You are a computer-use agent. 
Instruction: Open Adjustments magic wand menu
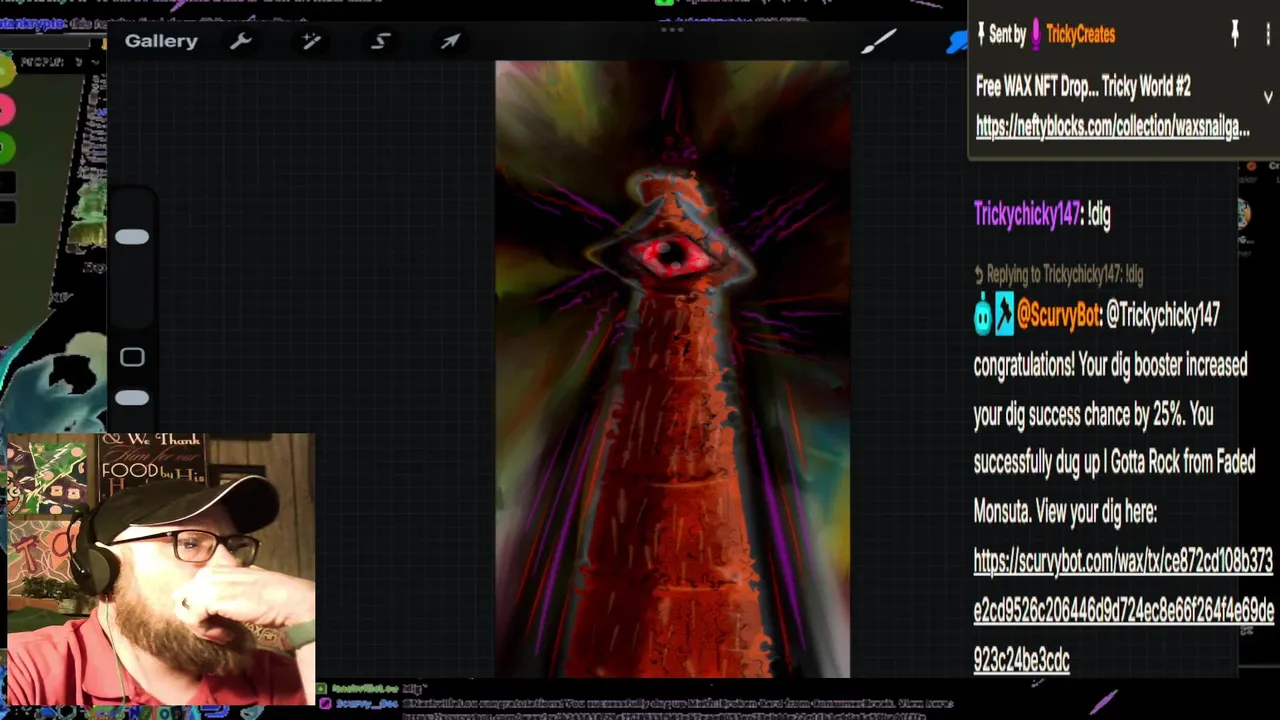tap(310, 41)
